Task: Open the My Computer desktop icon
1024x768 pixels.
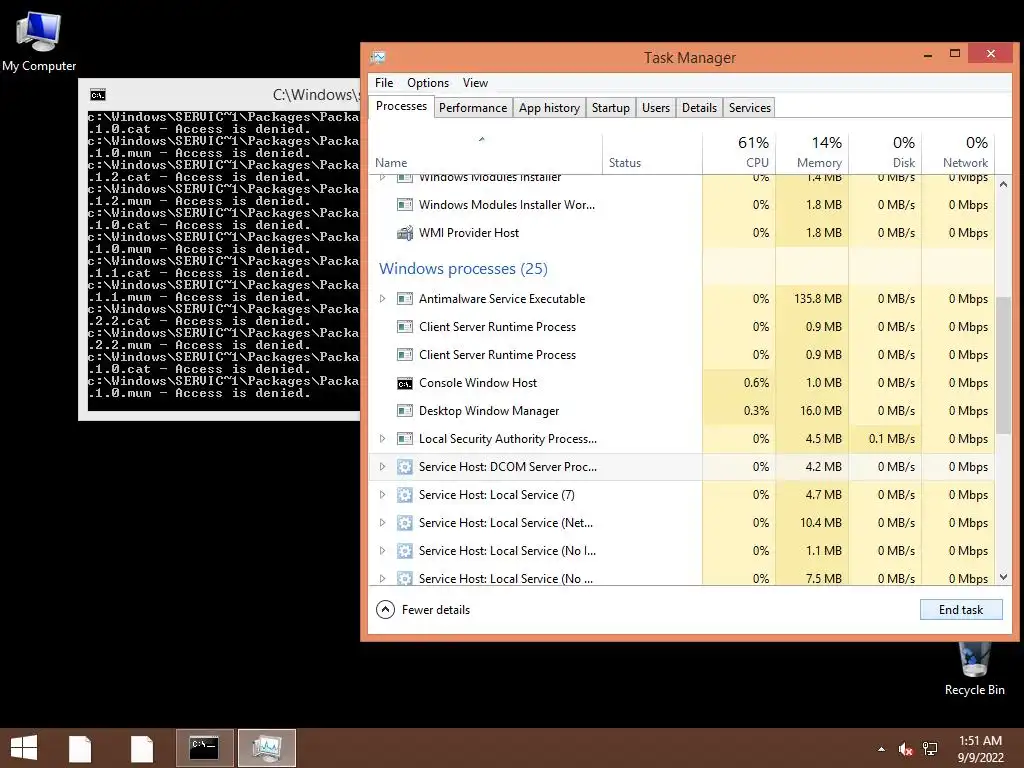Action: click(x=39, y=41)
